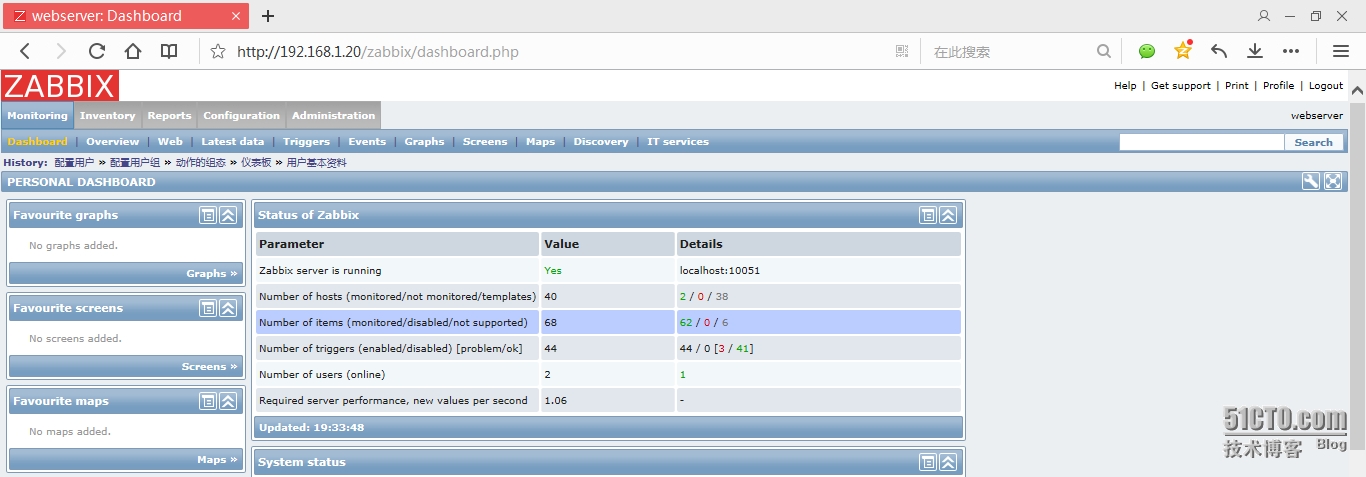The width and height of the screenshot is (1366, 477).
Task: Close the webserver: Dashboard tab
Action: point(236,16)
